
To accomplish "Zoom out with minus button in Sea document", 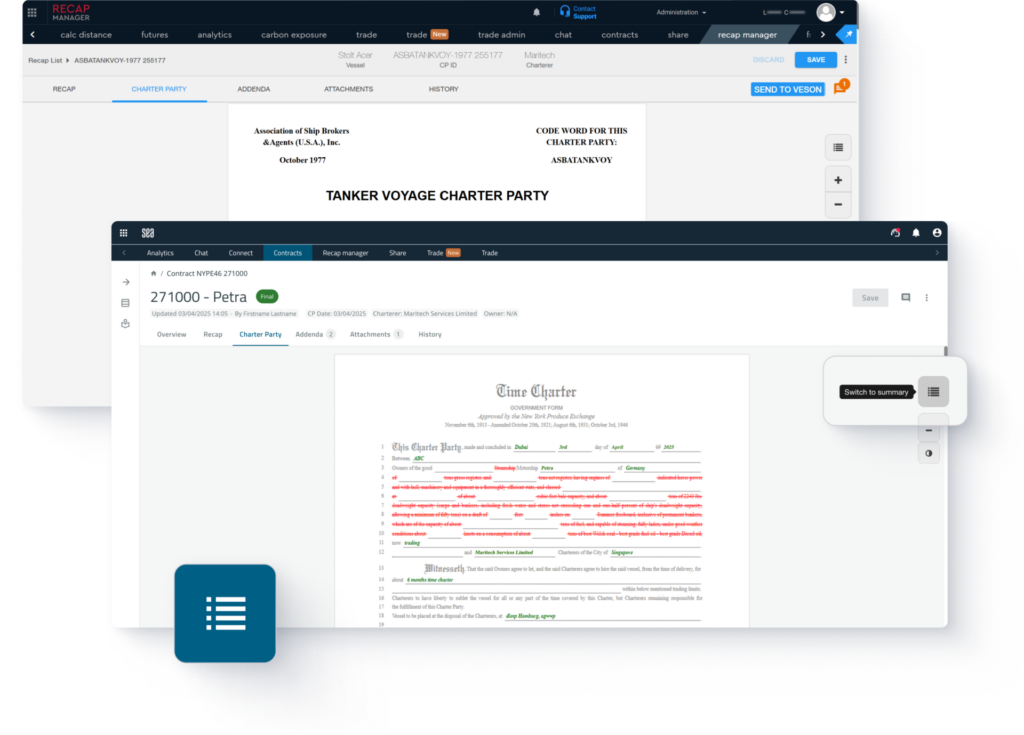I will click(x=929, y=431).
